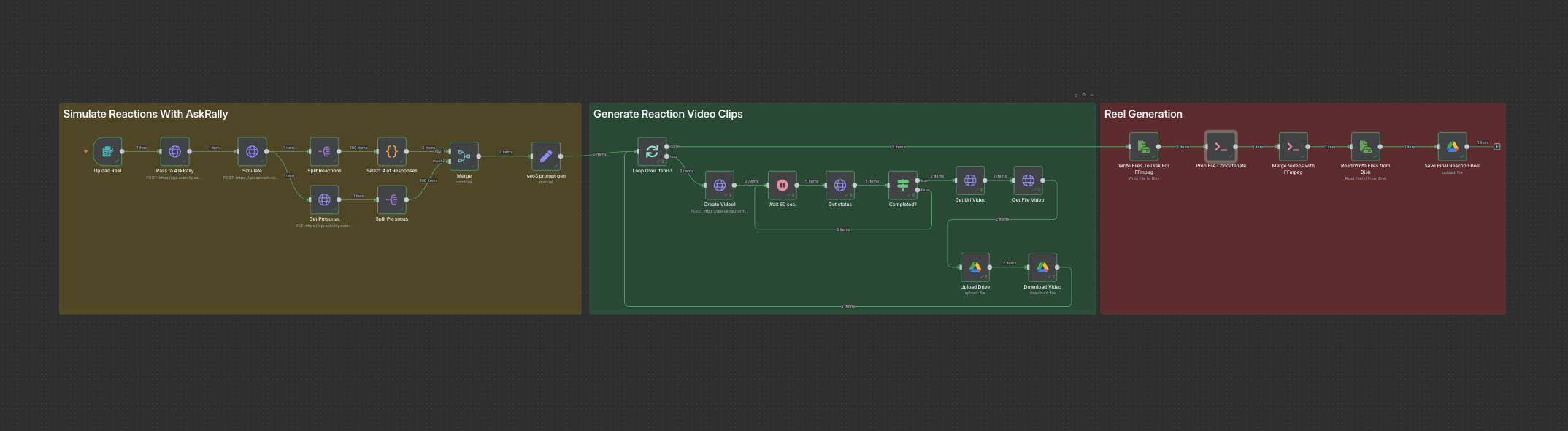
Task: Open the Download Video Google Drive node
Action: [1042, 267]
